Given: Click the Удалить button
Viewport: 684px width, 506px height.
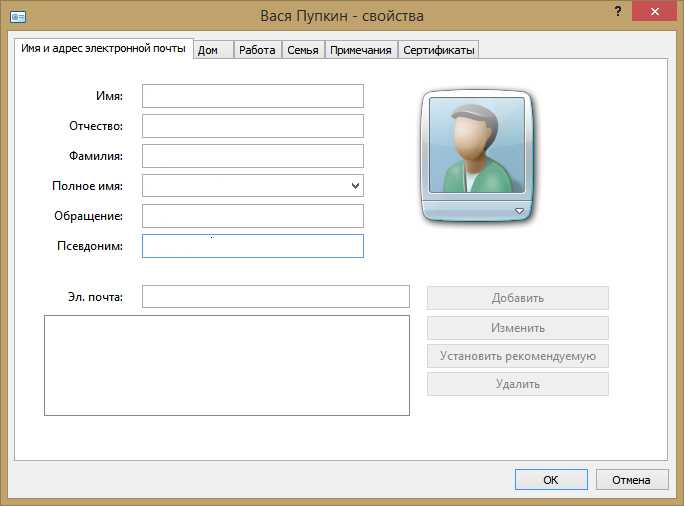Looking at the screenshot, I should tap(518, 384).
